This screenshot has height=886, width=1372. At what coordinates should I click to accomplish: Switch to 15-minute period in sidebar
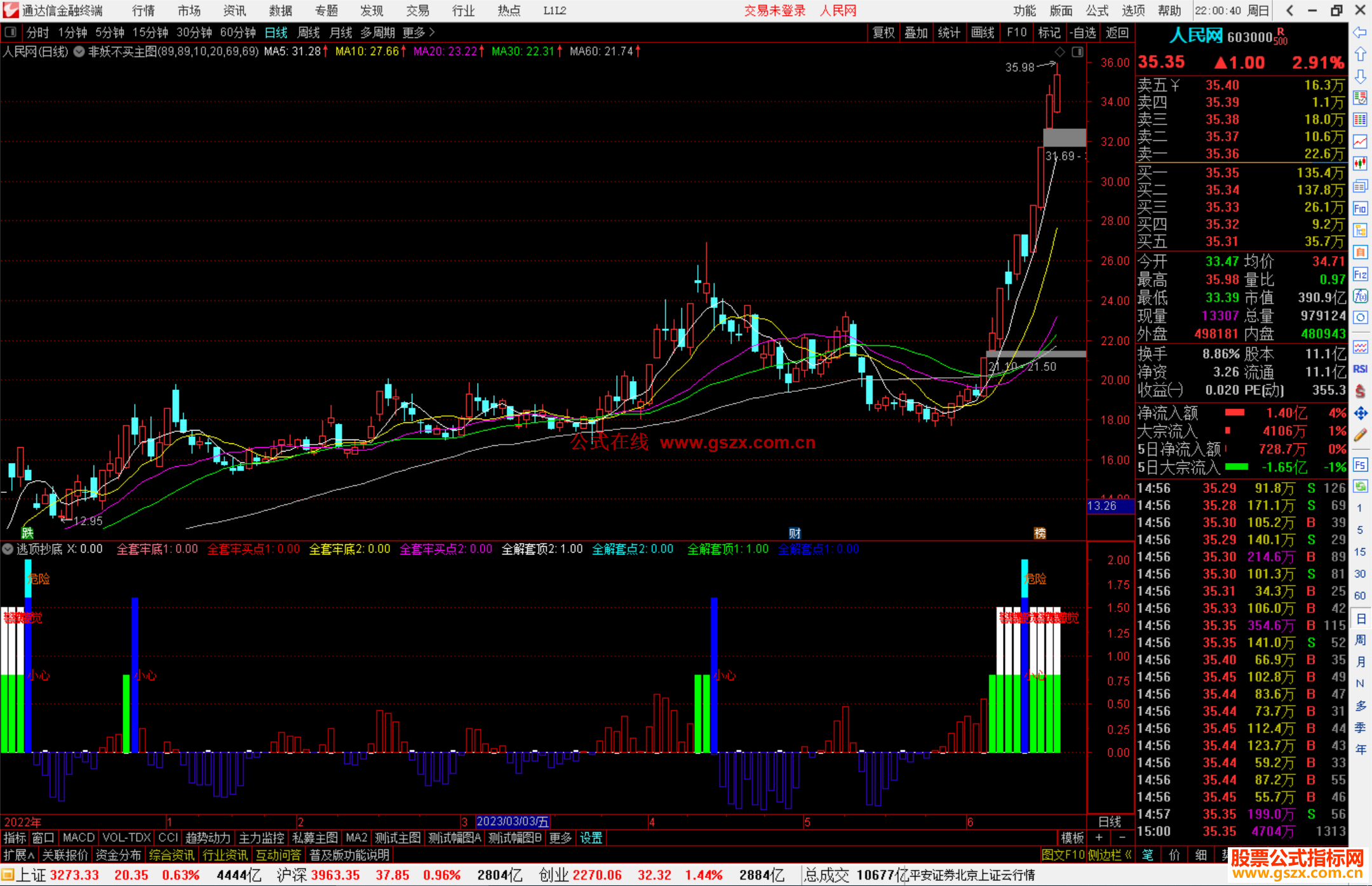pyautogui.click(x=1359, y=552)
